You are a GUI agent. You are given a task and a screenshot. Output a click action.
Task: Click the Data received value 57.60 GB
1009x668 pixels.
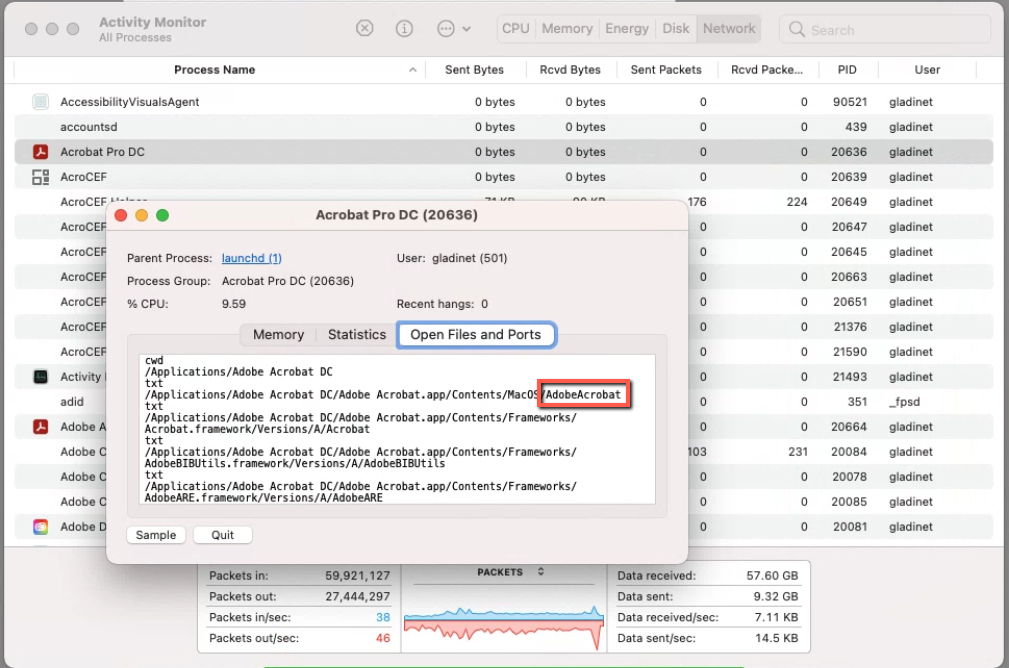[772, 576]
